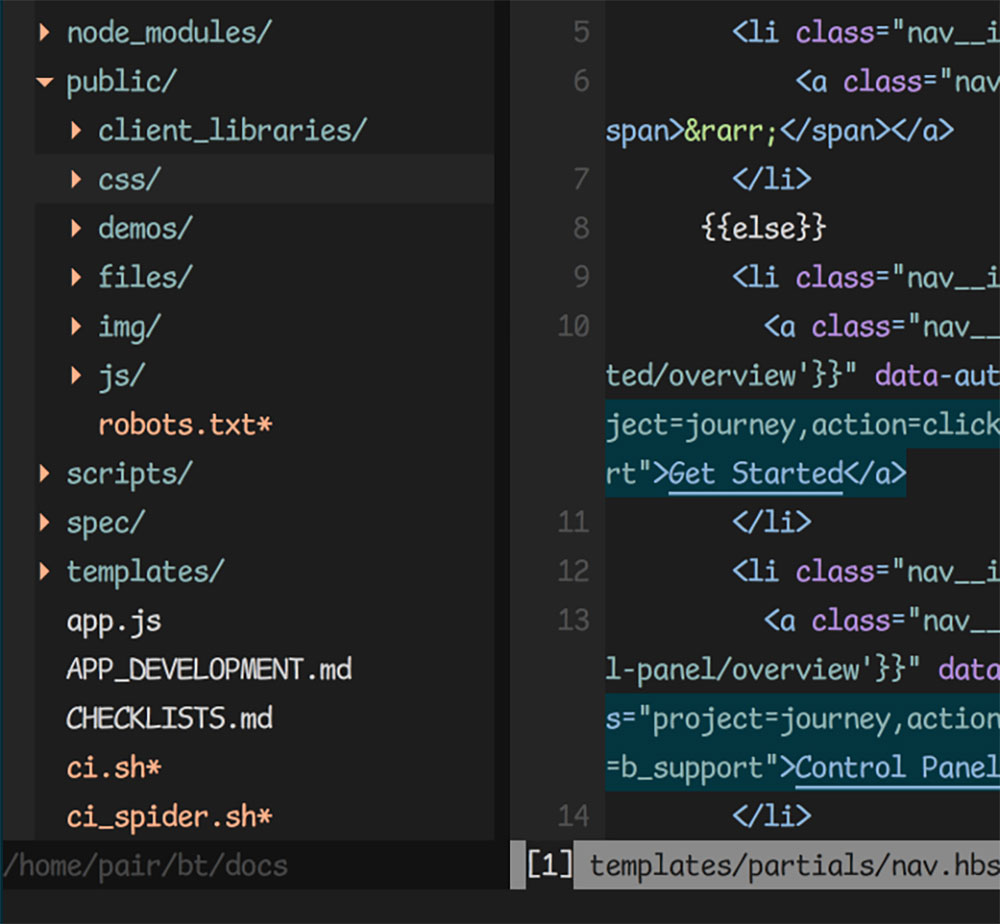Screen dimensions: 1000x924
Task: Select the templates/partials/nav.hbs buffer tab
Action: (790, 865)
